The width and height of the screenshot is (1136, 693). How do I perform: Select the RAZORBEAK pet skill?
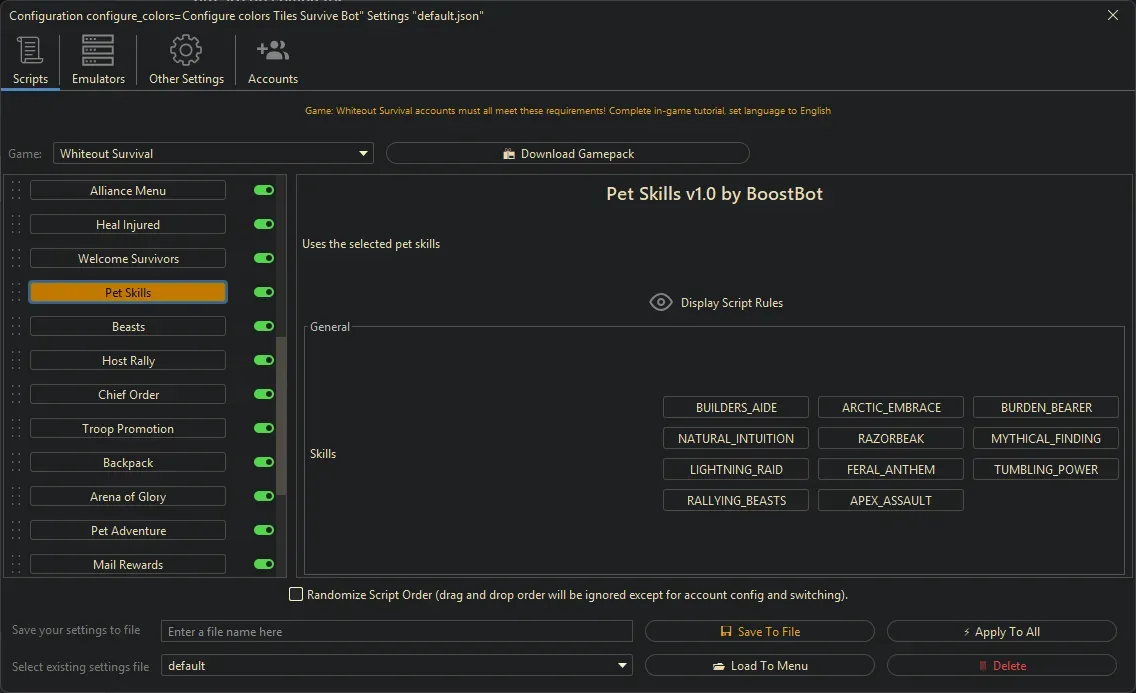pyautogui.click(x=890, y=438)
